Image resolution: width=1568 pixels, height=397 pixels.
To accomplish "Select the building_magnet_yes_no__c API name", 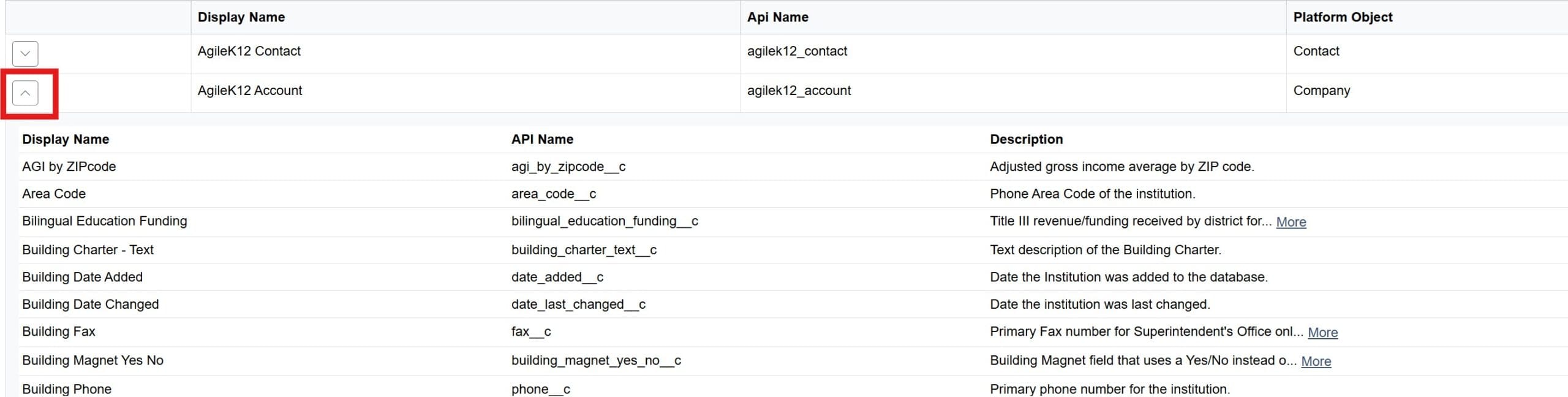I will [596, 360].
